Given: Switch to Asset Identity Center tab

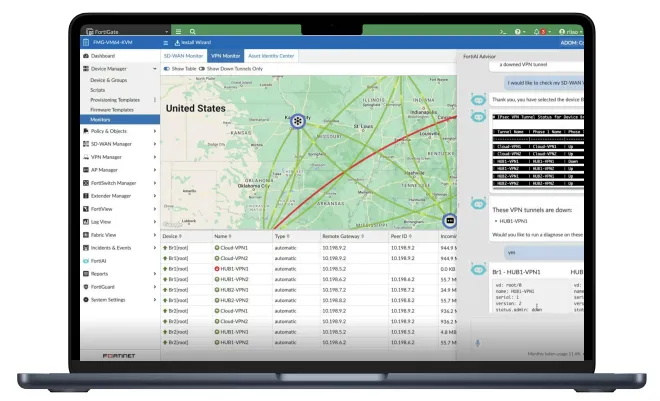Looking at the screenshot, I should tap(271, 56).
